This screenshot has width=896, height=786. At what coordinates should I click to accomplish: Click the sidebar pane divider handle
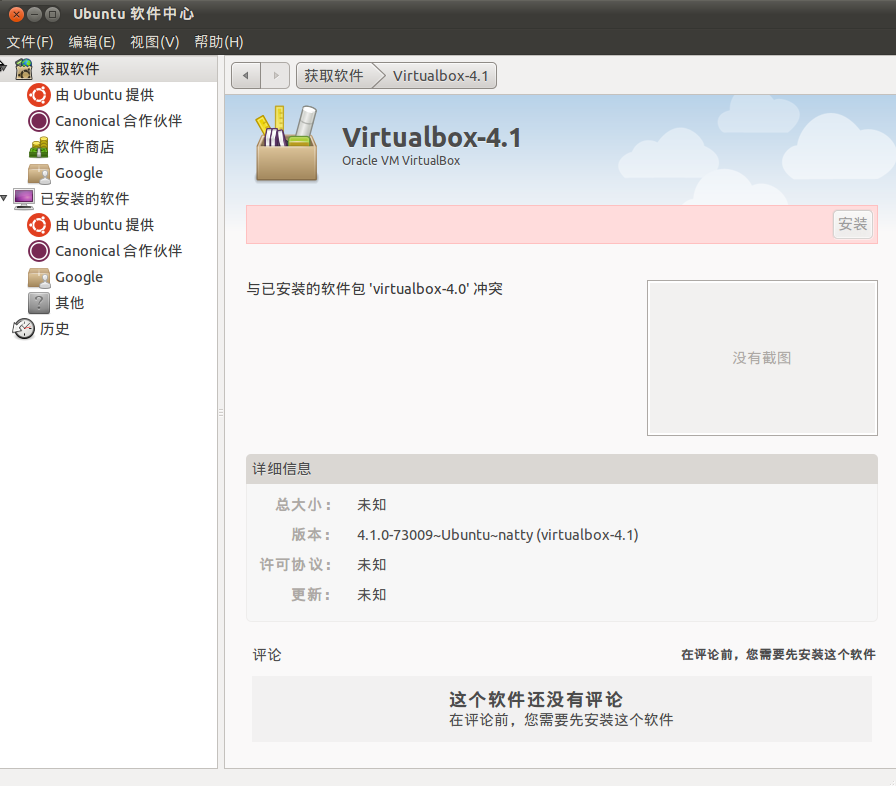coord(221,412)
